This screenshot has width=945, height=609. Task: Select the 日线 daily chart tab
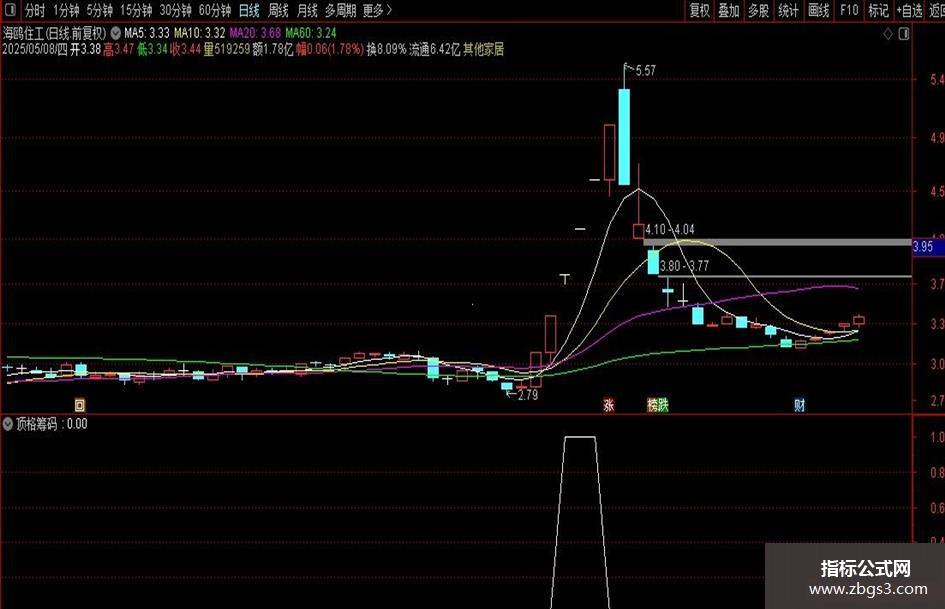point(249,10)
